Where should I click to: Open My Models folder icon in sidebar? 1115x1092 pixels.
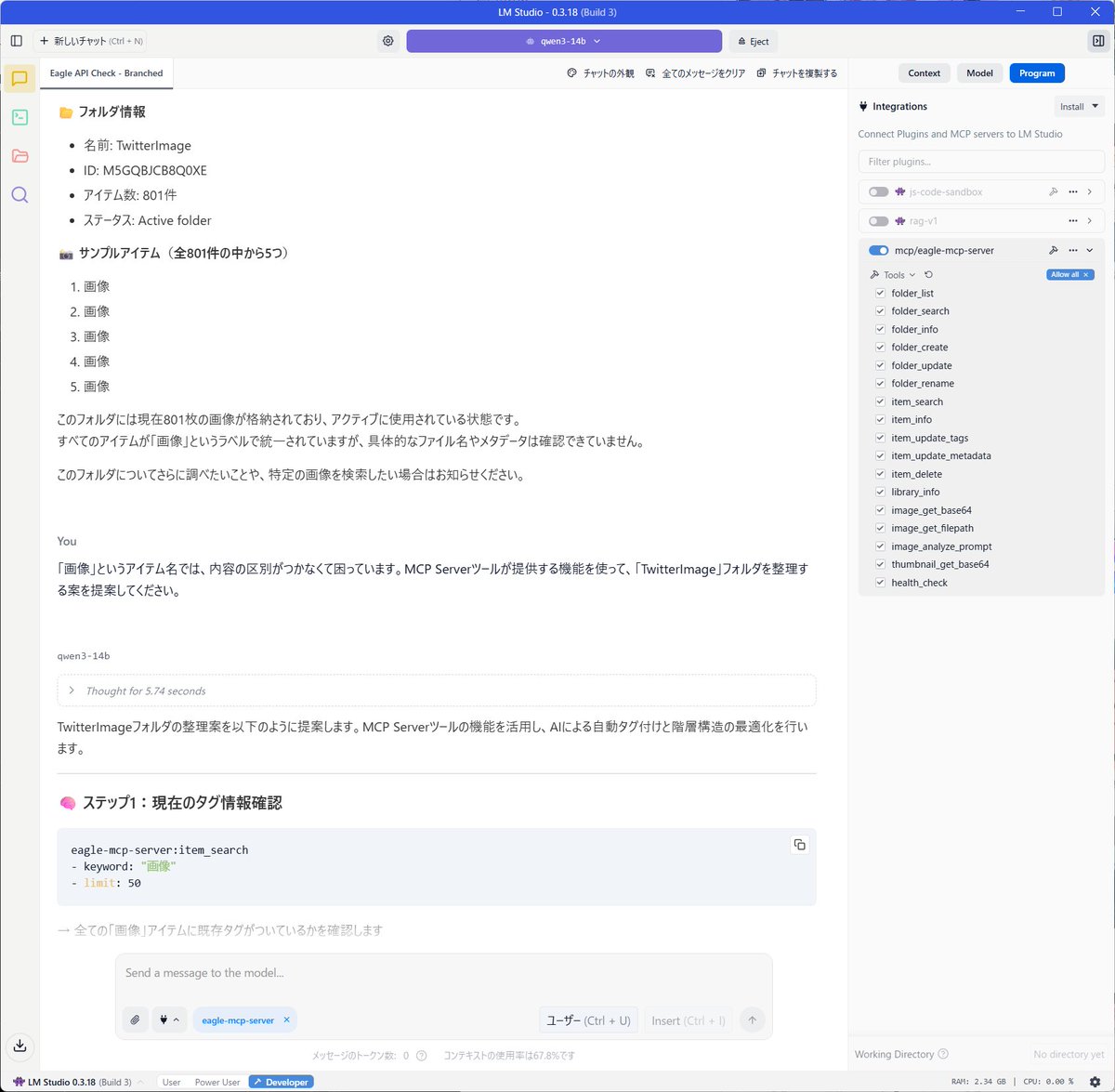[20, 156]
